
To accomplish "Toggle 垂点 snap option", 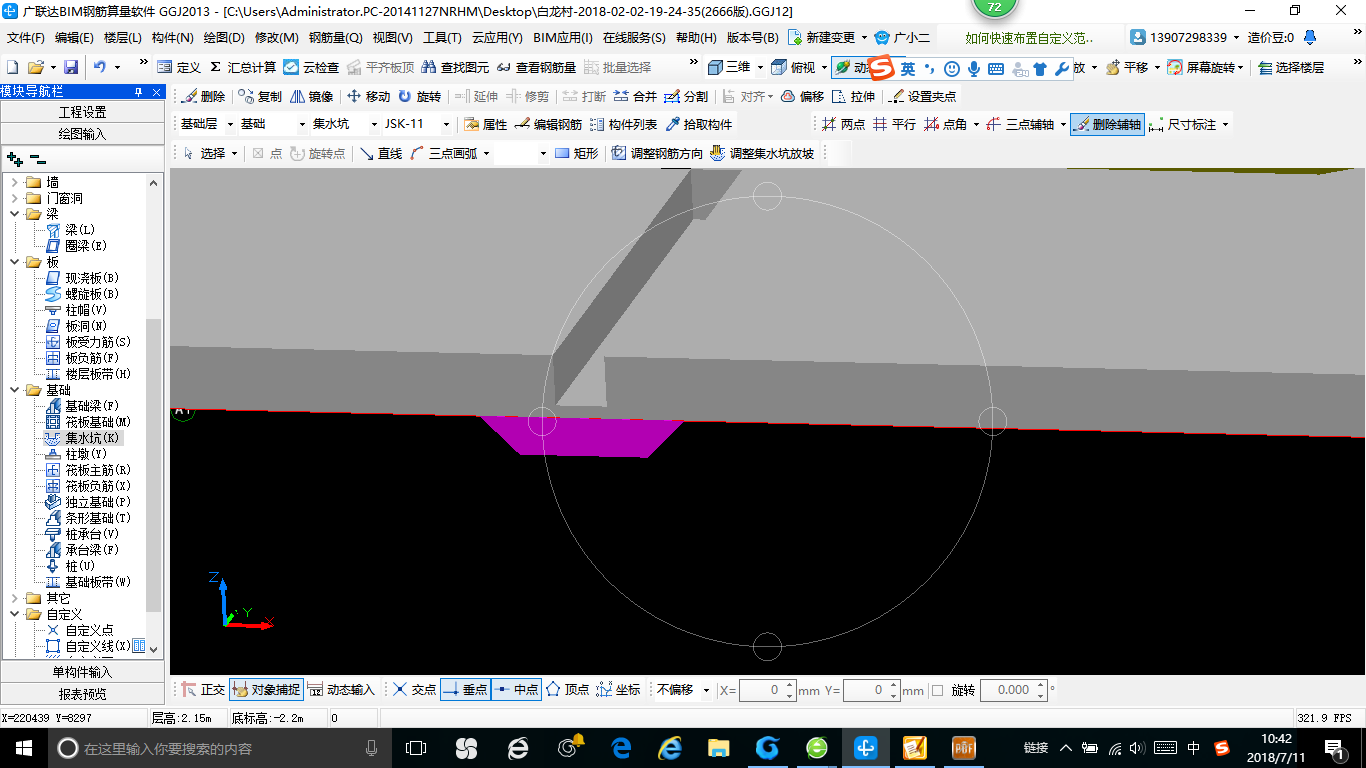I will (465, 690).
